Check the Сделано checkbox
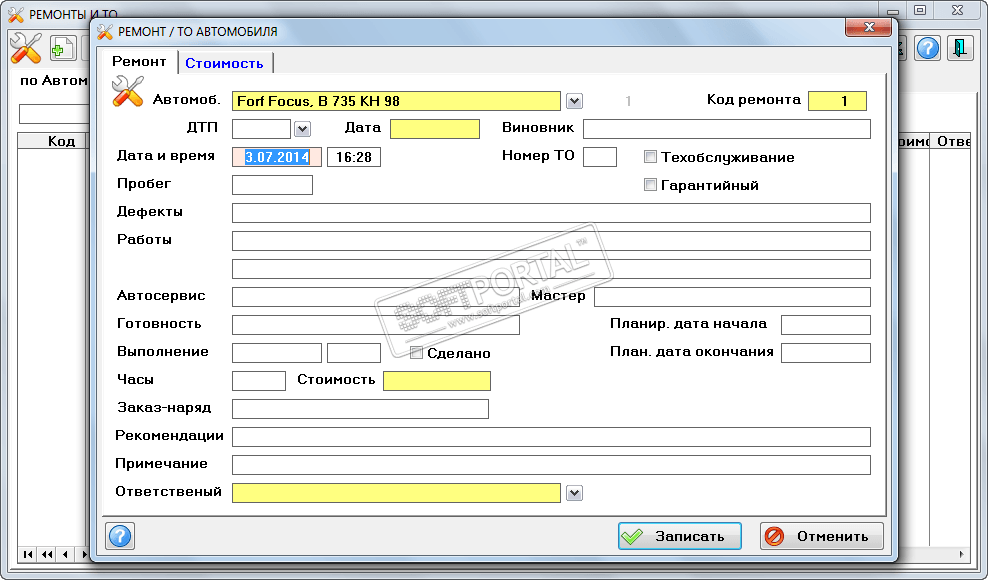The width and height of the screenshot is (988, 580). [x=416, y=352]
